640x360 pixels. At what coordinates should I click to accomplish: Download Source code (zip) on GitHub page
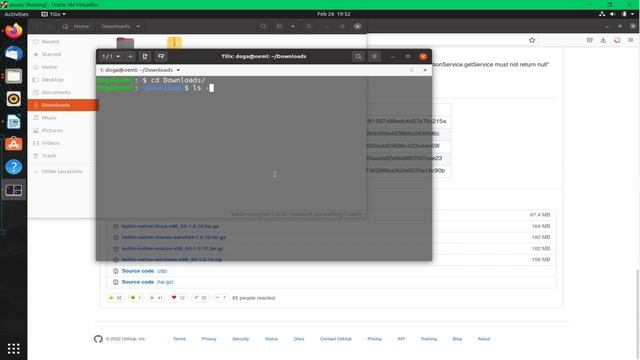tap(144, 271)
